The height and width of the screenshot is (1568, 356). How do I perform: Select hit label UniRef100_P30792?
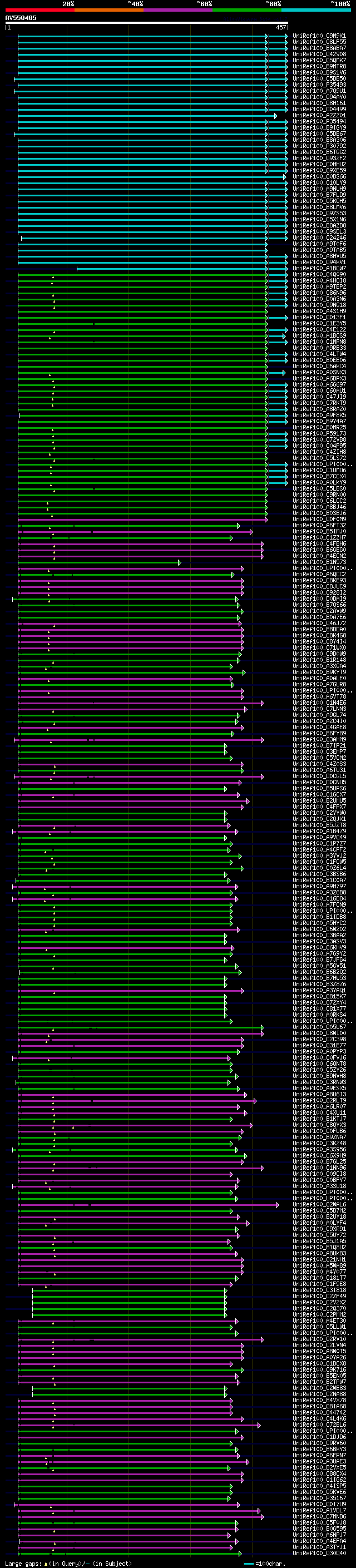click(319, 146)
